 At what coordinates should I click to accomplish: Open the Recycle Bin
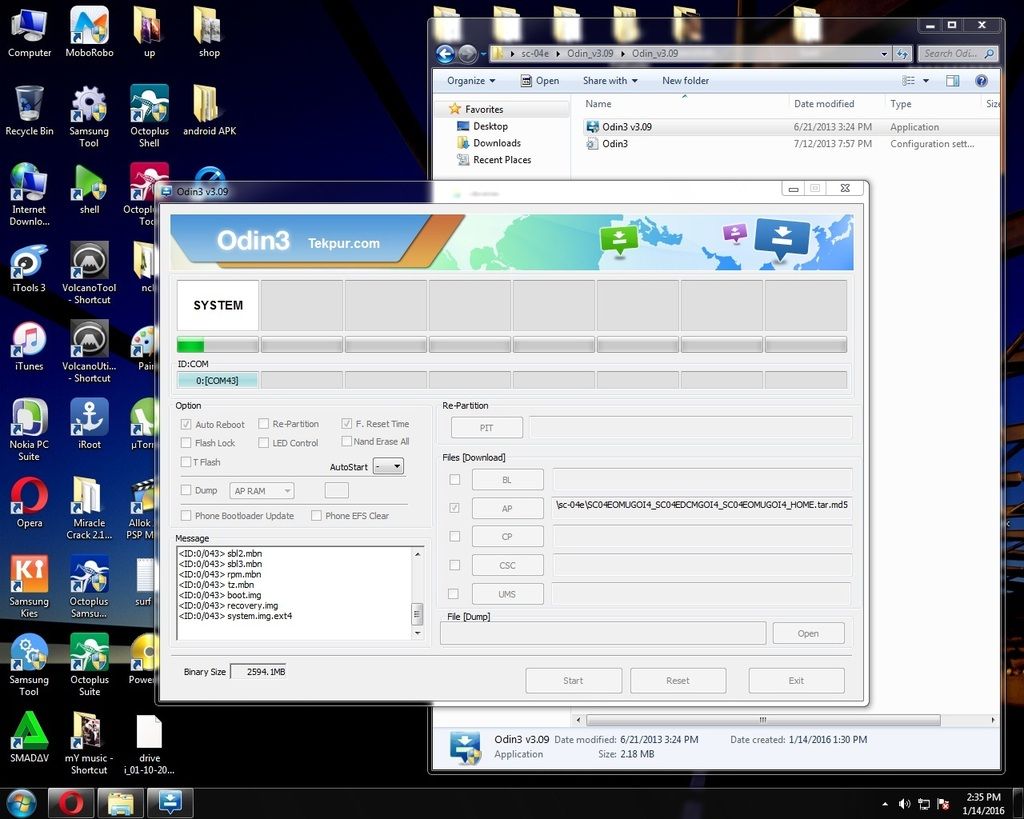click(29, 104)
